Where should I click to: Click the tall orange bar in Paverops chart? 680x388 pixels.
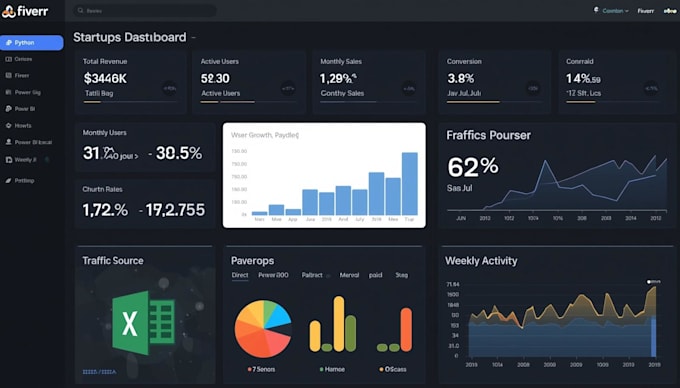(x=406, y=329)
